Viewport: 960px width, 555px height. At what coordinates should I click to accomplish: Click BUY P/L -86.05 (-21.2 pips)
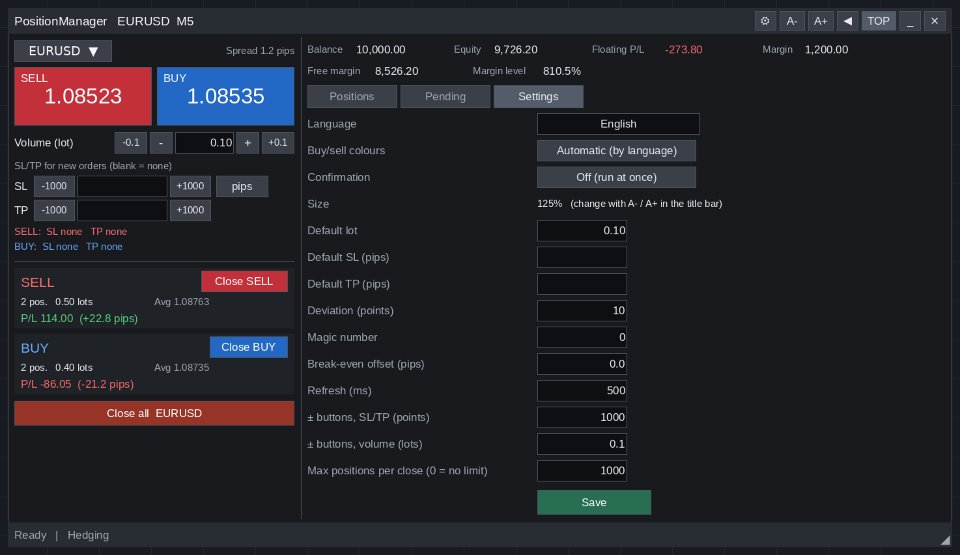point(77,384)
